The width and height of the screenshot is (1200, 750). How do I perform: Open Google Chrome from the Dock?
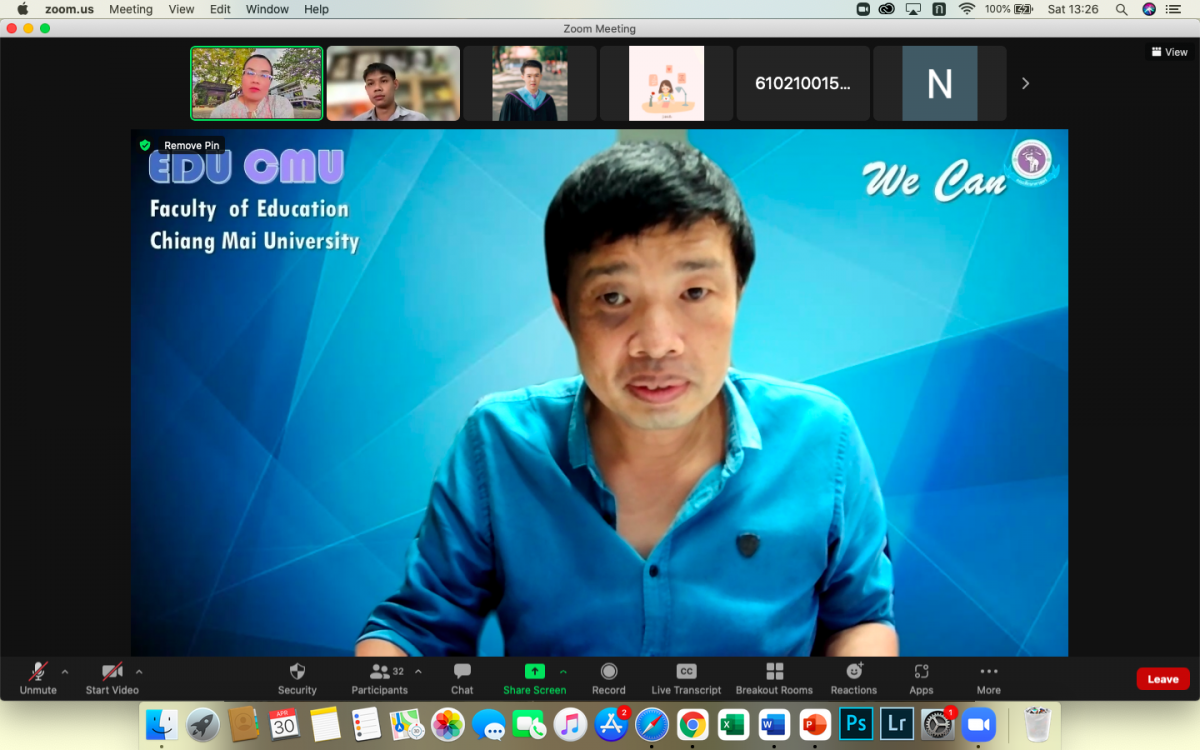pos(693,723)
